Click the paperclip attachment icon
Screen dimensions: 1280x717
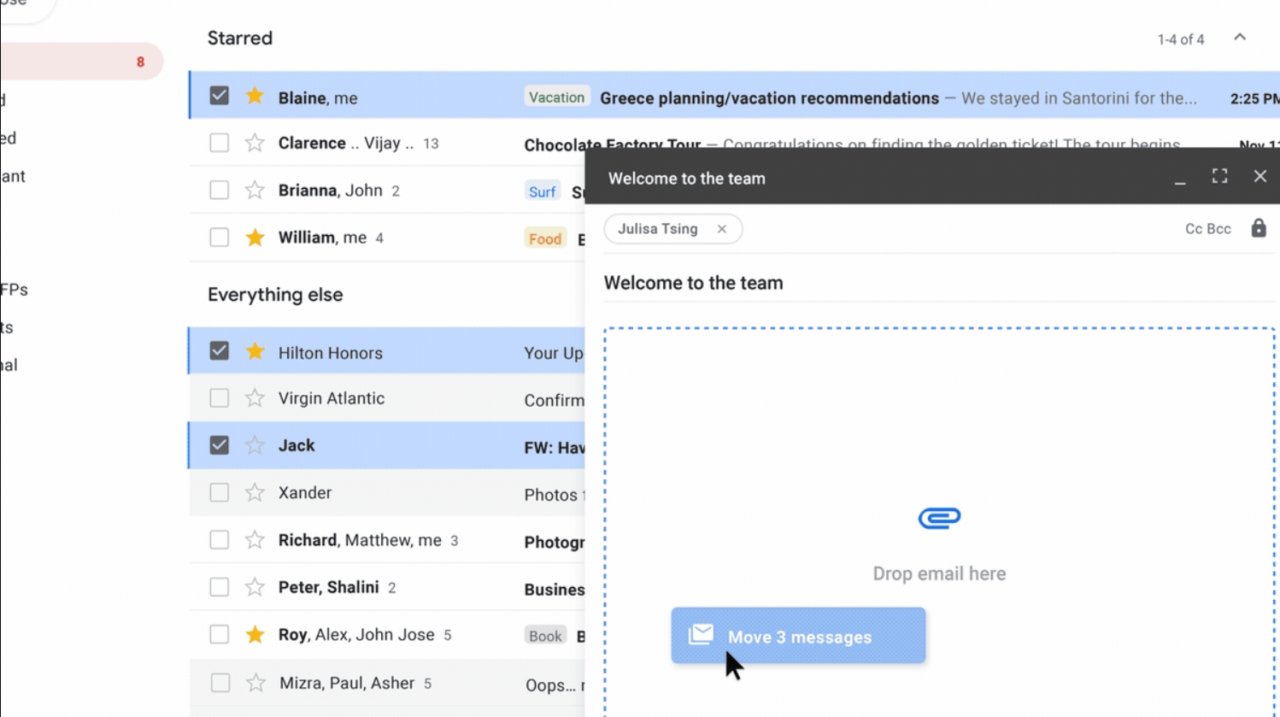tap(939, 518)
